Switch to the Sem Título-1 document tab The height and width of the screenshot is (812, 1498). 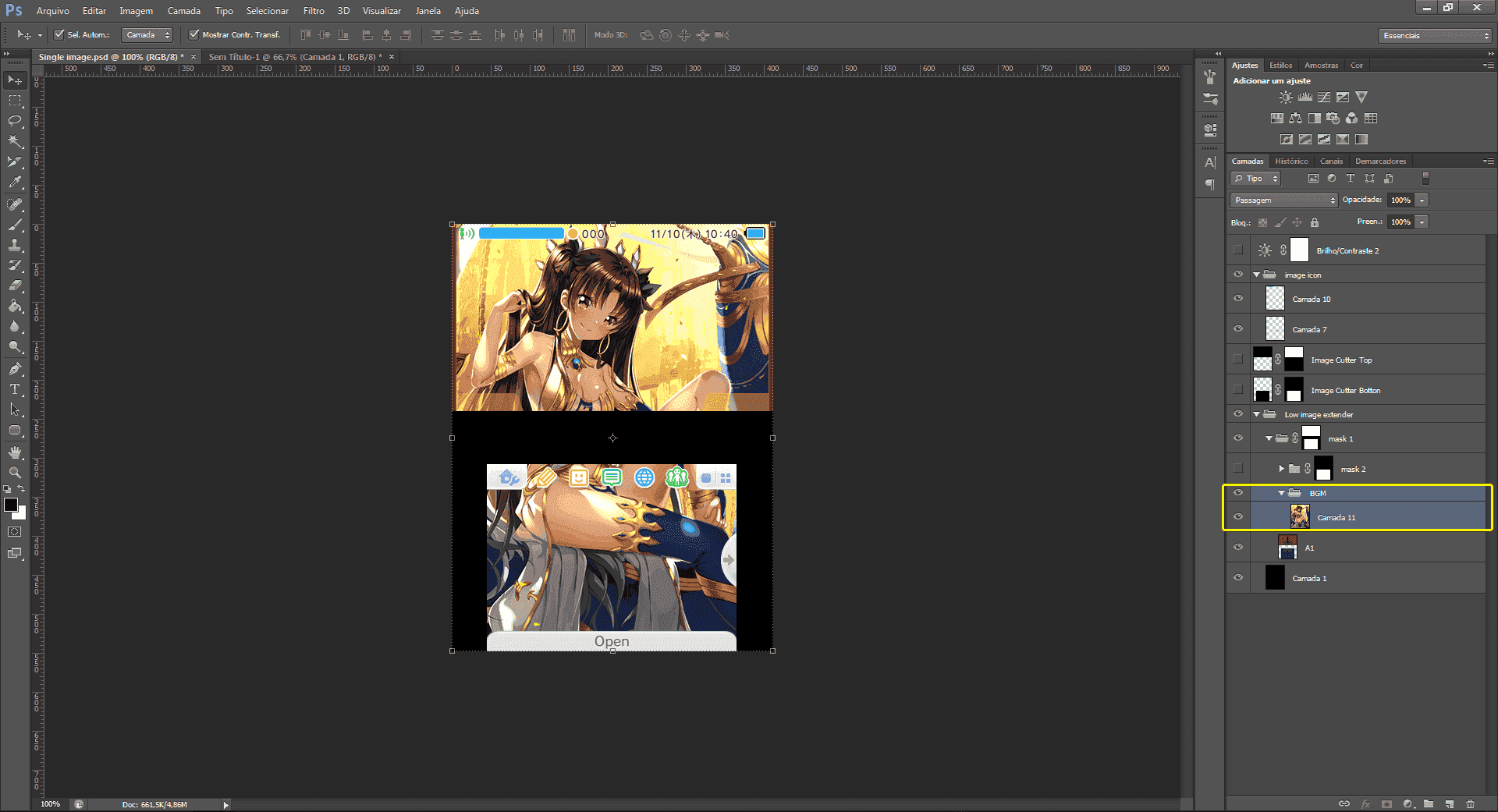[295, 57]
